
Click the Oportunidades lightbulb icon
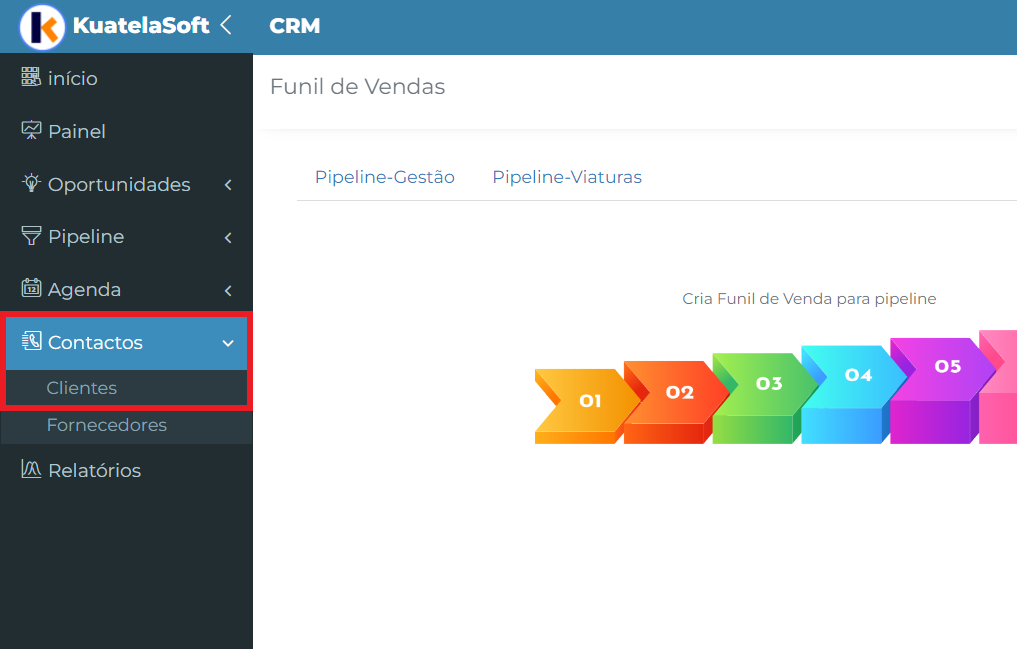point(31,183)
